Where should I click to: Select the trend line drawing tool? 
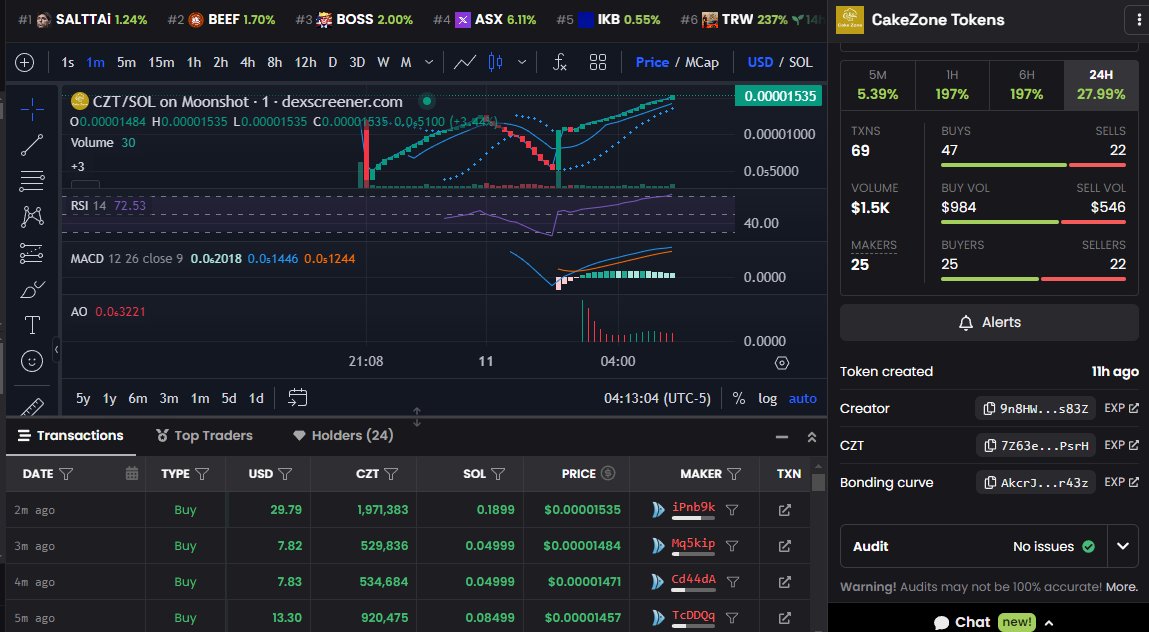click(x=32, y=145)
